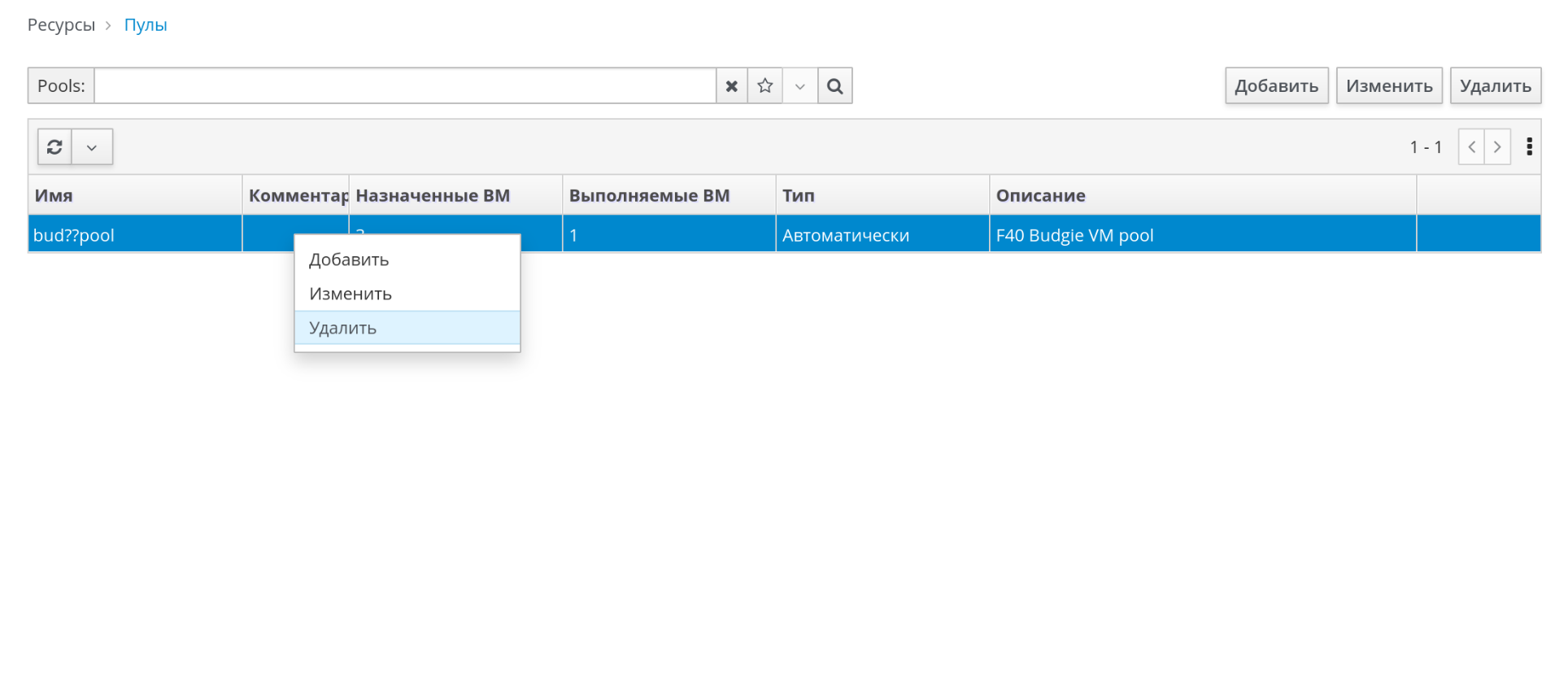Expand the search history dropdown
Viewport: 1568px width, 698px height.
[799, 86]
